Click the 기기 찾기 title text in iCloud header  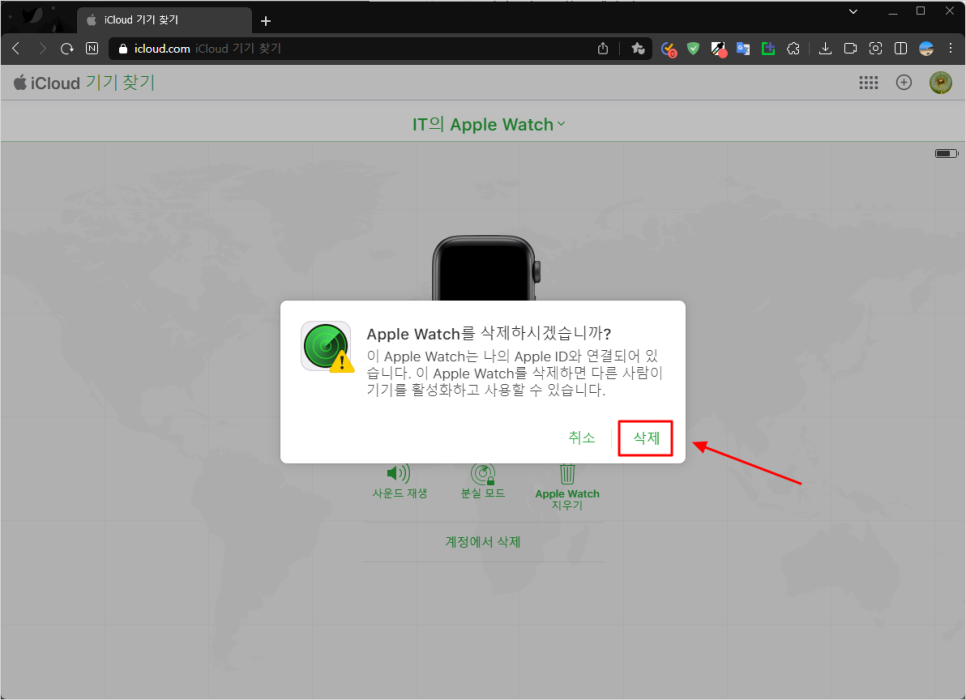tap(120, 83)
